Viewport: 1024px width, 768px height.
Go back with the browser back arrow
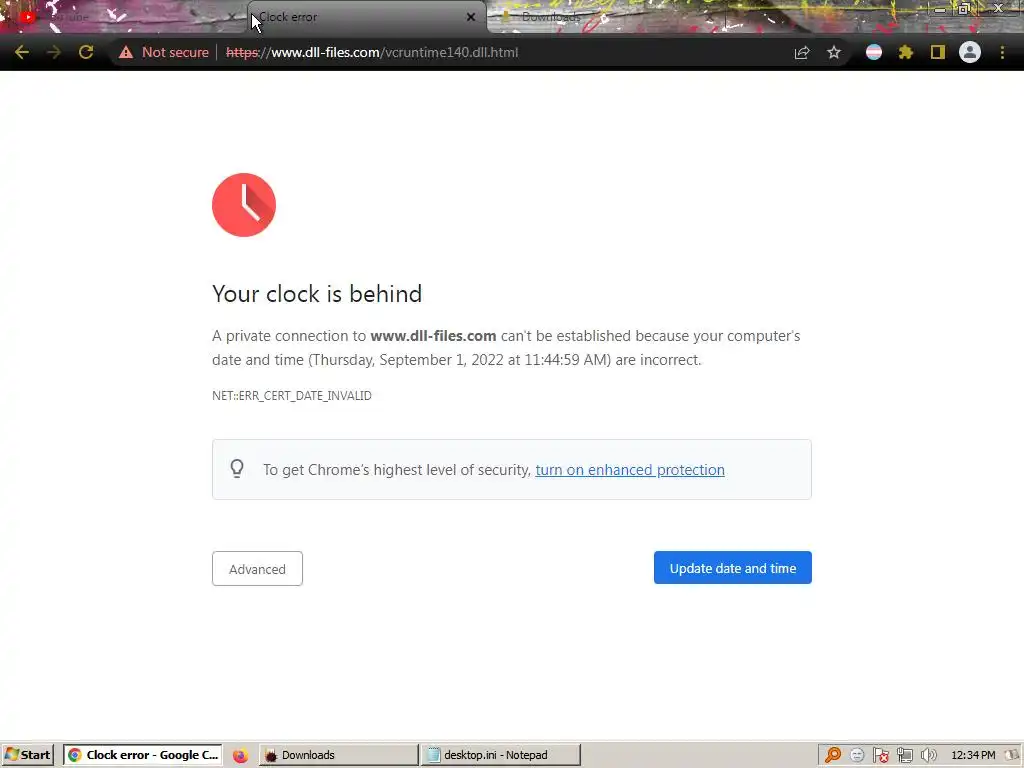point(22,52)
